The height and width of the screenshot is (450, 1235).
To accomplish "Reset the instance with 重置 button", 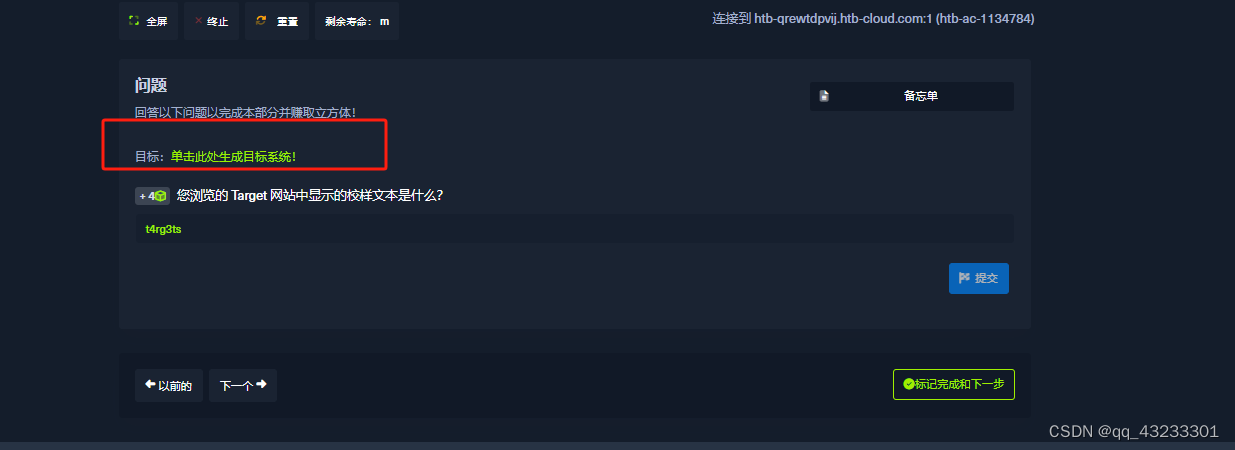I will coord(277,20).
